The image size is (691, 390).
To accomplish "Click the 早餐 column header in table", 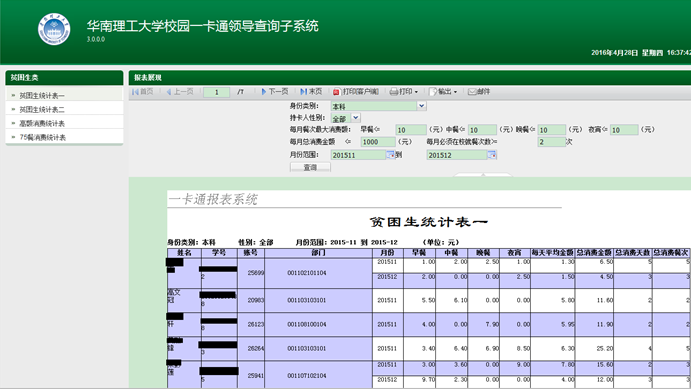I will coord(419,253).
